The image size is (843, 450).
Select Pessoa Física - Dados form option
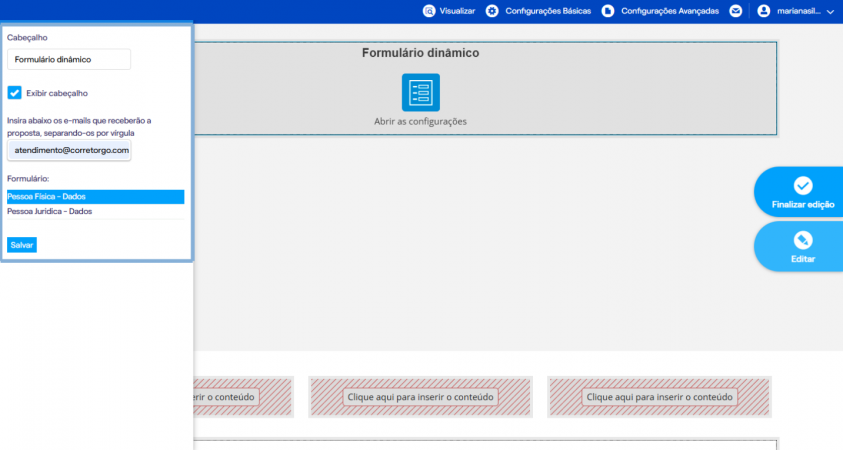coord(96,197)
